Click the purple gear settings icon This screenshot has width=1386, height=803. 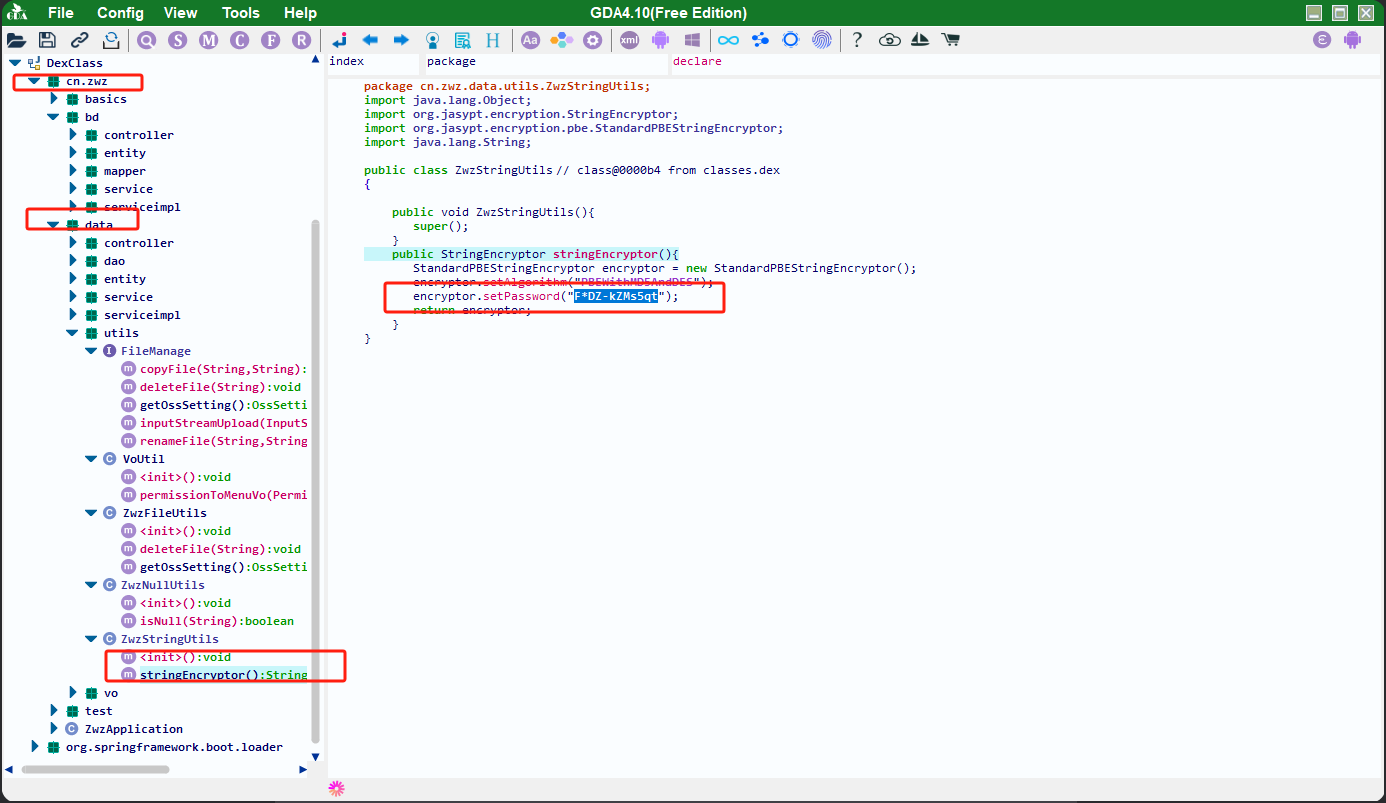tap(593, 40)
